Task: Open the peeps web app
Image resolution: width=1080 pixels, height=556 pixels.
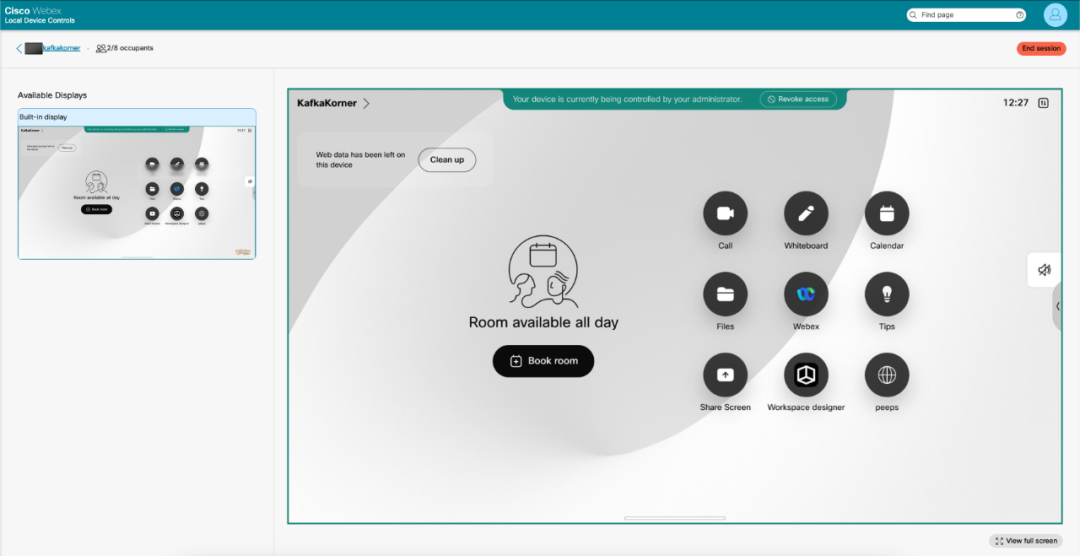Action: click(886, 375)
